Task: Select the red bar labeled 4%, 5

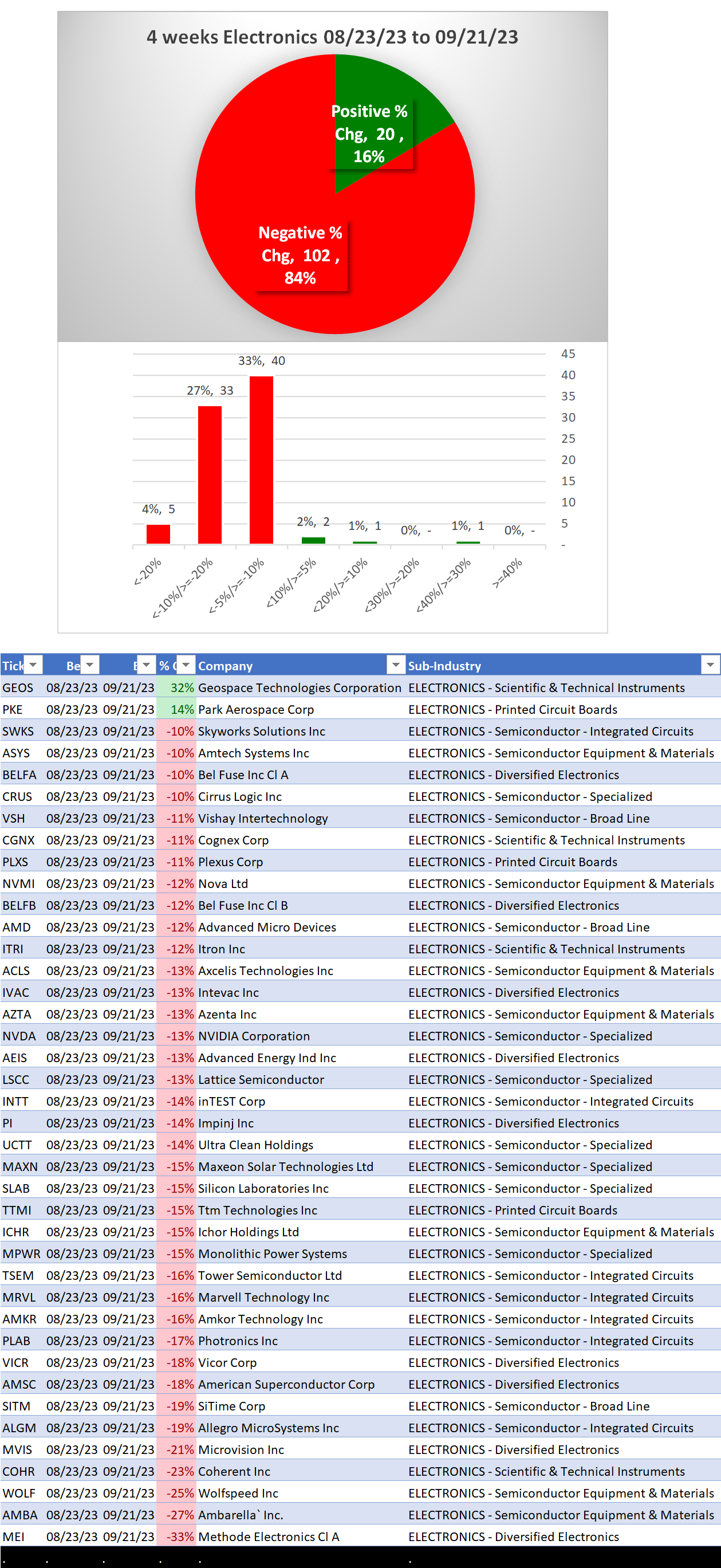Action: coord(158,534)
